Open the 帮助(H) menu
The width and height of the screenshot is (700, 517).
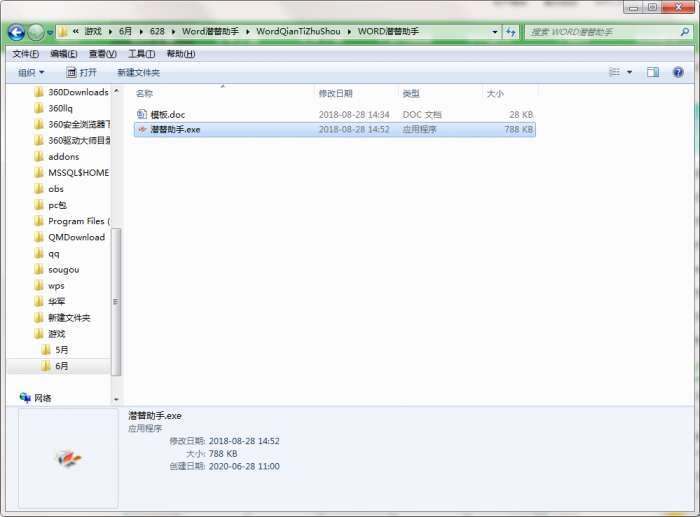(x=181, y=54)
